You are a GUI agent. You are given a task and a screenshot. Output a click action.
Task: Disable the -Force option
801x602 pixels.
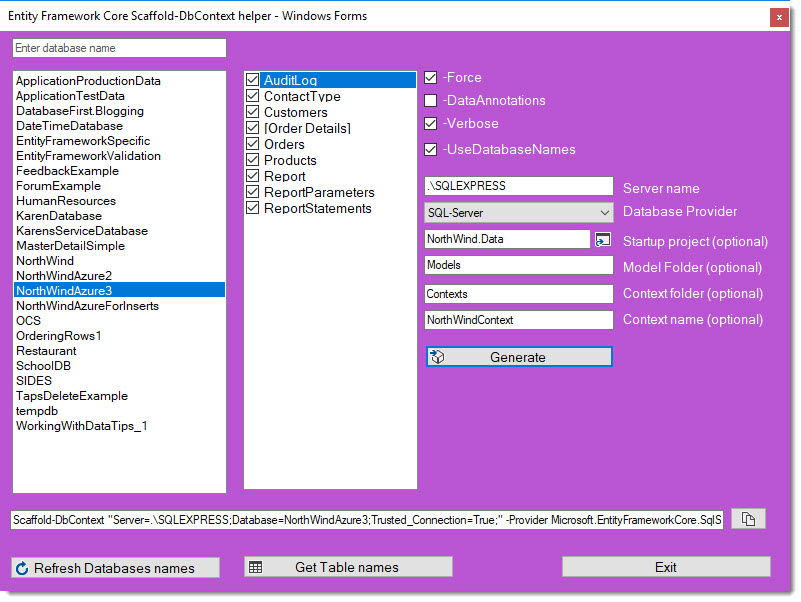[x=431, y=78]
